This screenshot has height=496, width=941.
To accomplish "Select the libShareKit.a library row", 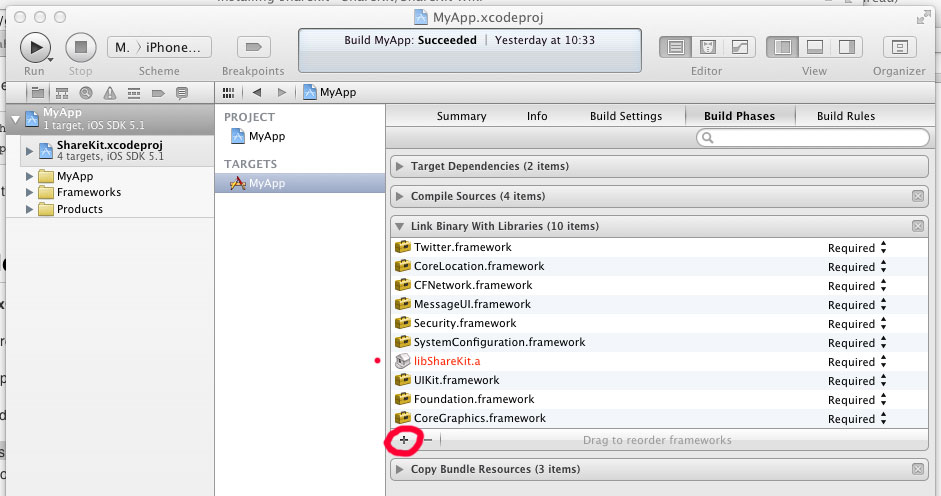I will click(x=659, y=361).
